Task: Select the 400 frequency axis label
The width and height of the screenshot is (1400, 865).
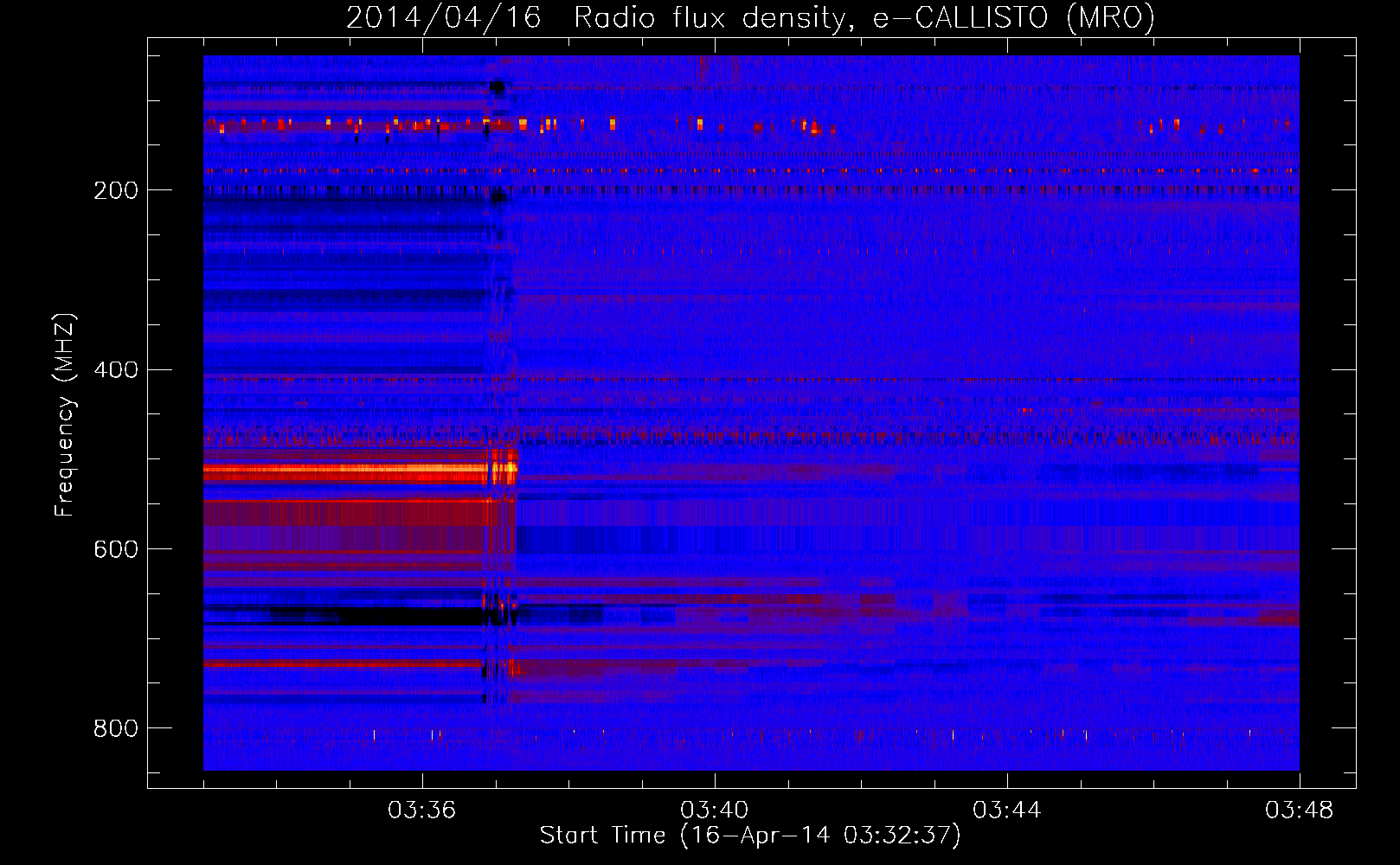Action: tap(115, 370)
